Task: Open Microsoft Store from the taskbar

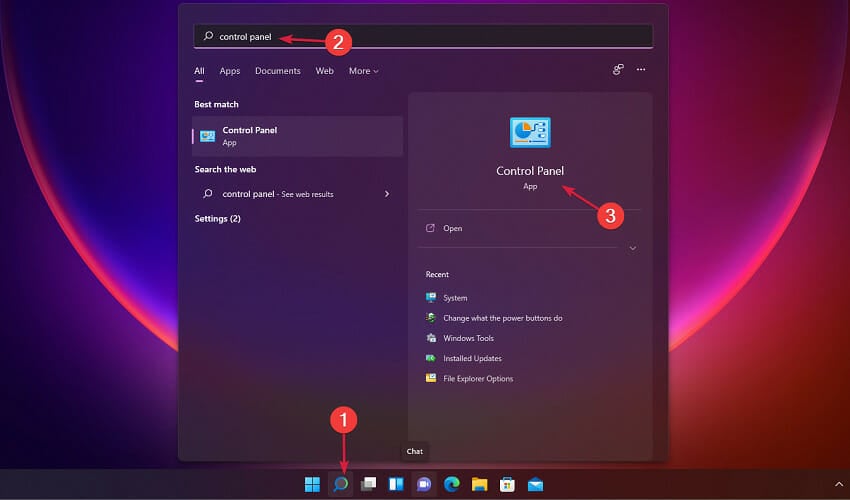Action: (x=507, y=484)
